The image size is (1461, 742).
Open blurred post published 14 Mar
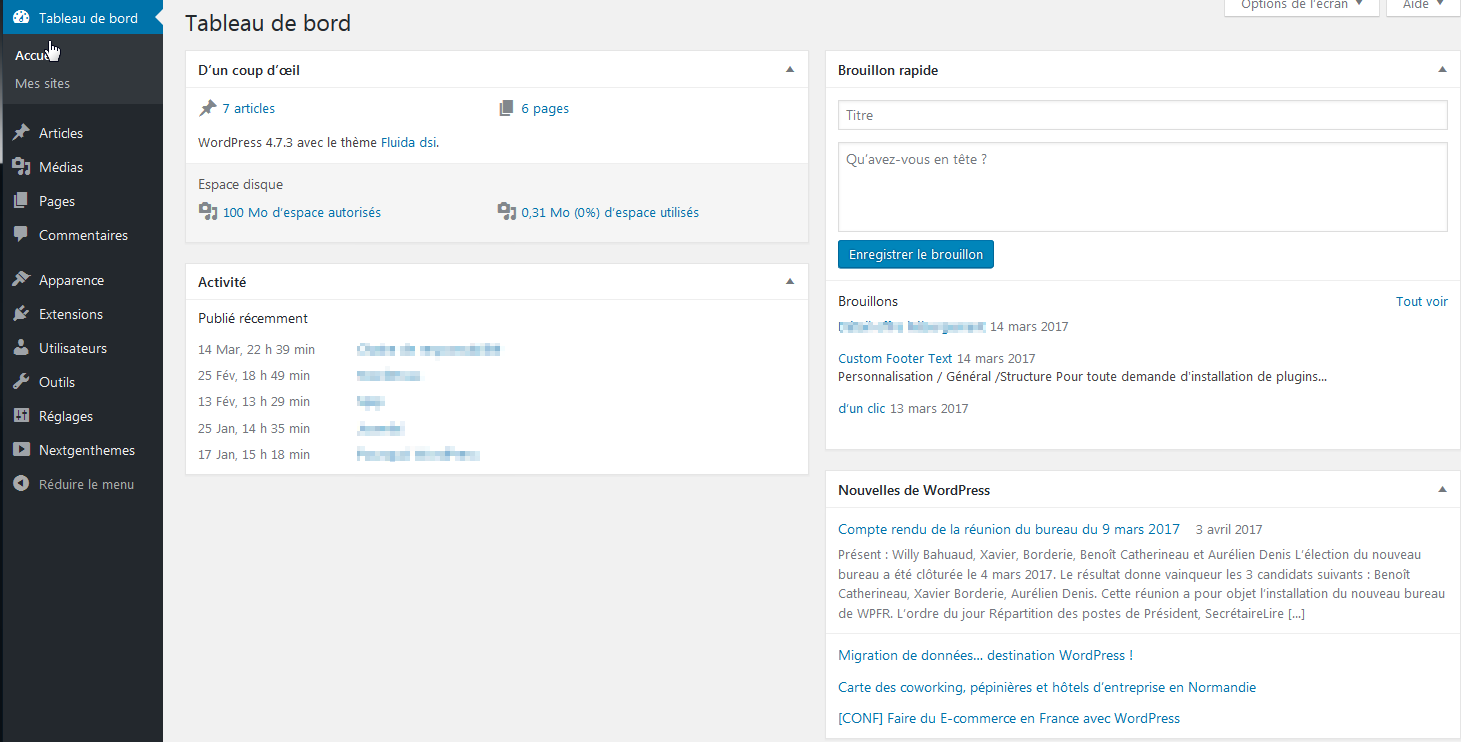(428, 349)
